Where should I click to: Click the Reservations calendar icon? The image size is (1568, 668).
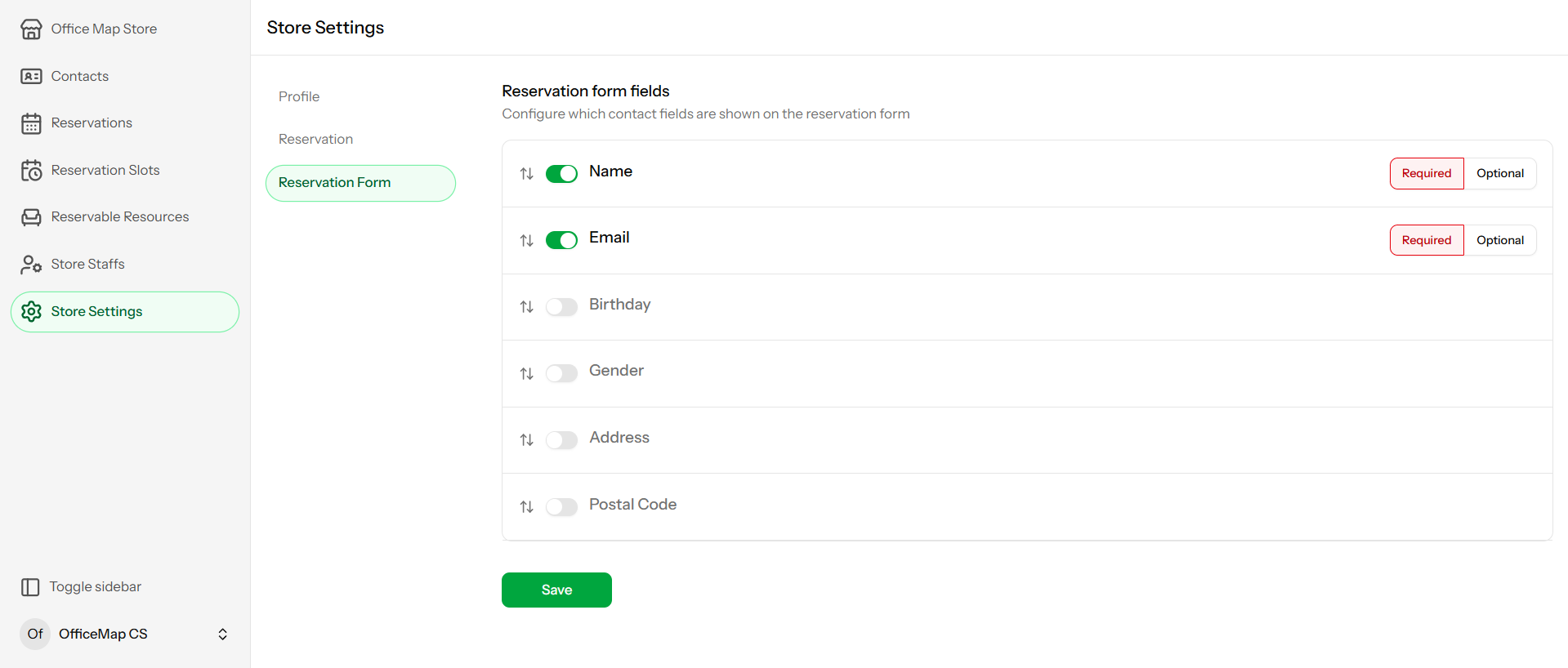(x=31, y=123)
